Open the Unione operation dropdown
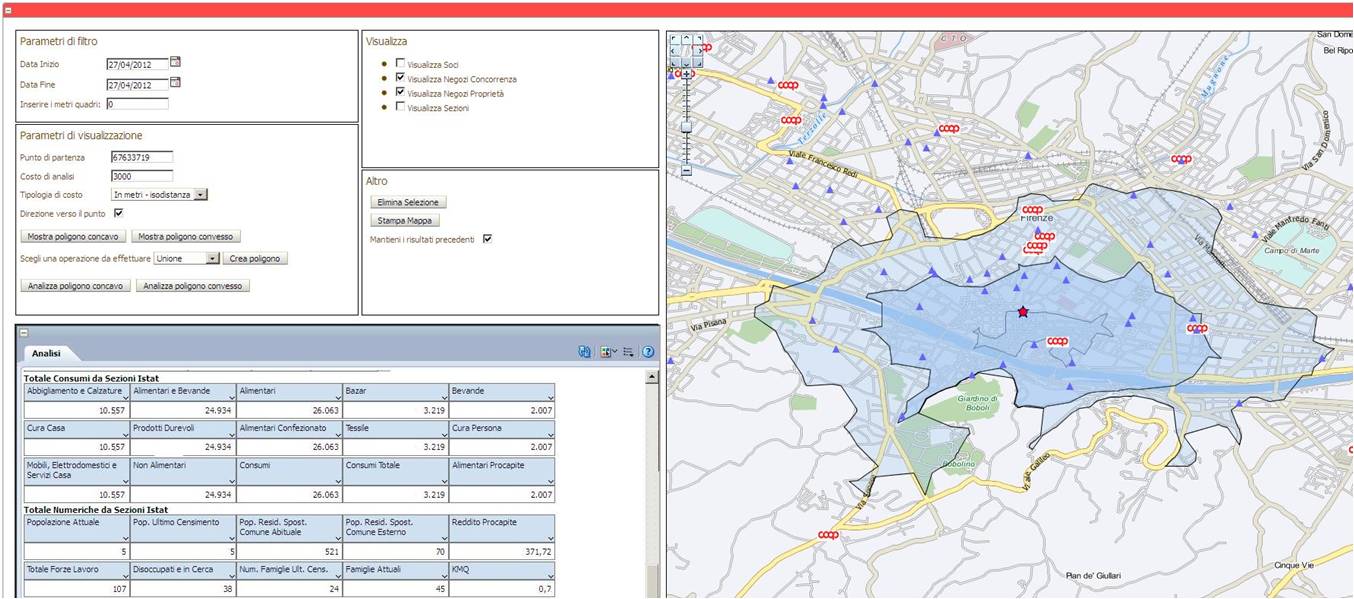 (212, 258)
